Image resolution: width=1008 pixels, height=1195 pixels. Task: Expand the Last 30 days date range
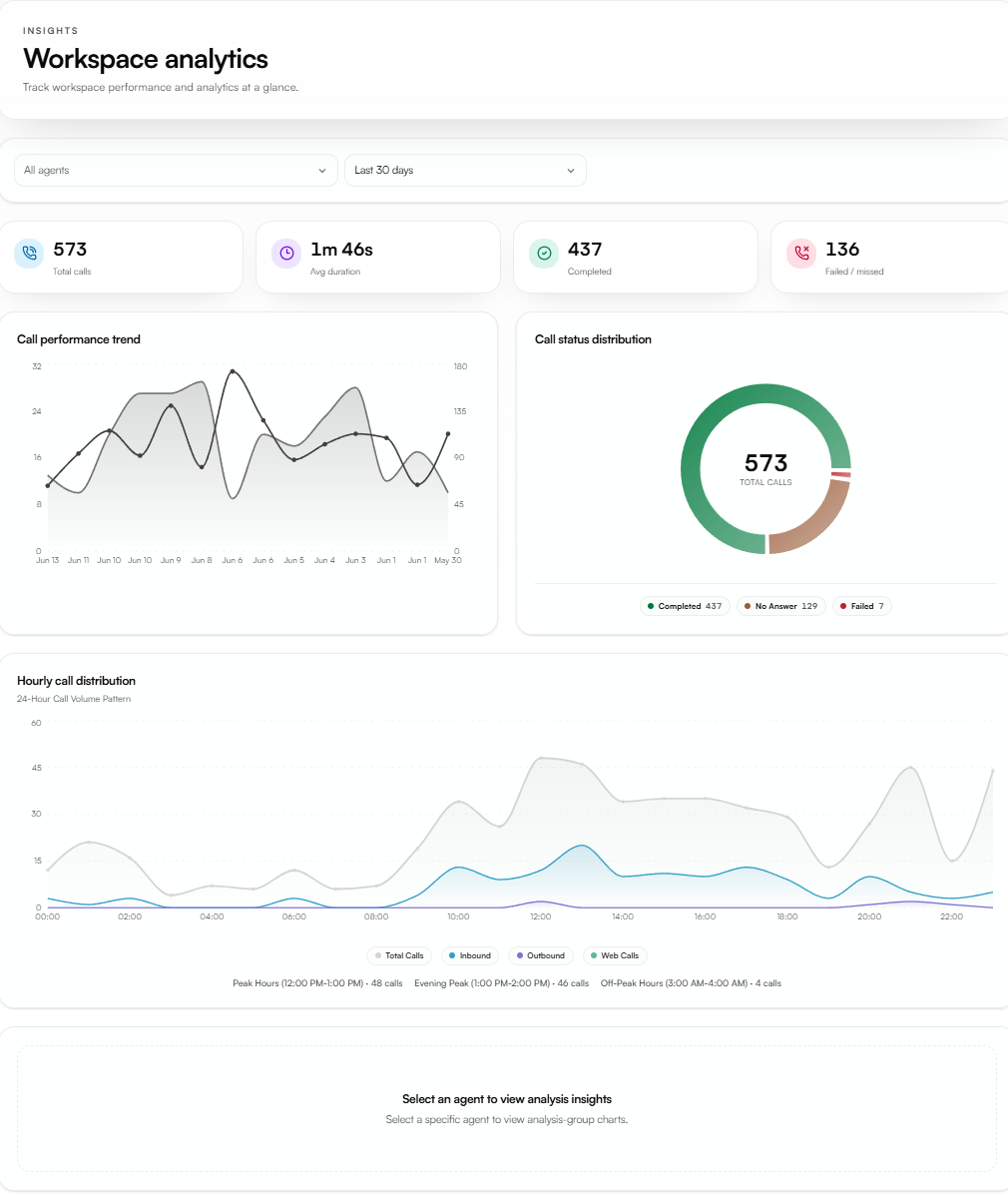pos(465,170)
